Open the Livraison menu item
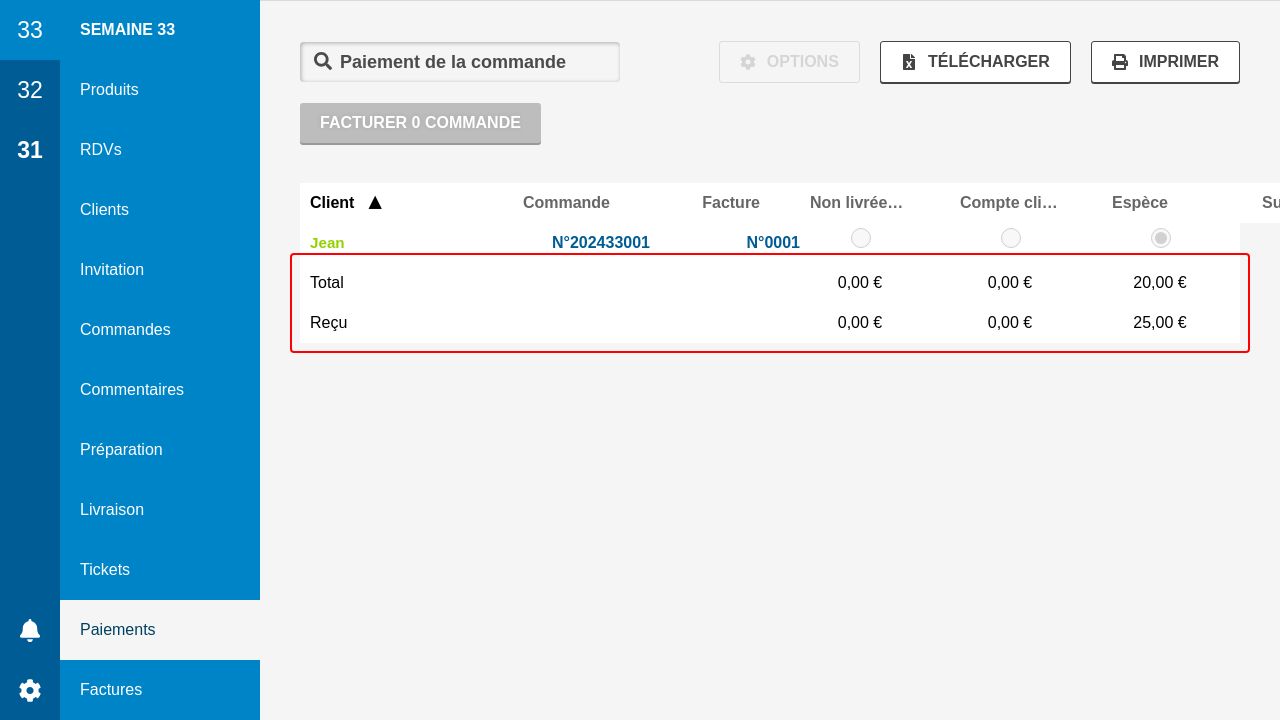This screenshot has height=720, width=1280. pos(112,510)
